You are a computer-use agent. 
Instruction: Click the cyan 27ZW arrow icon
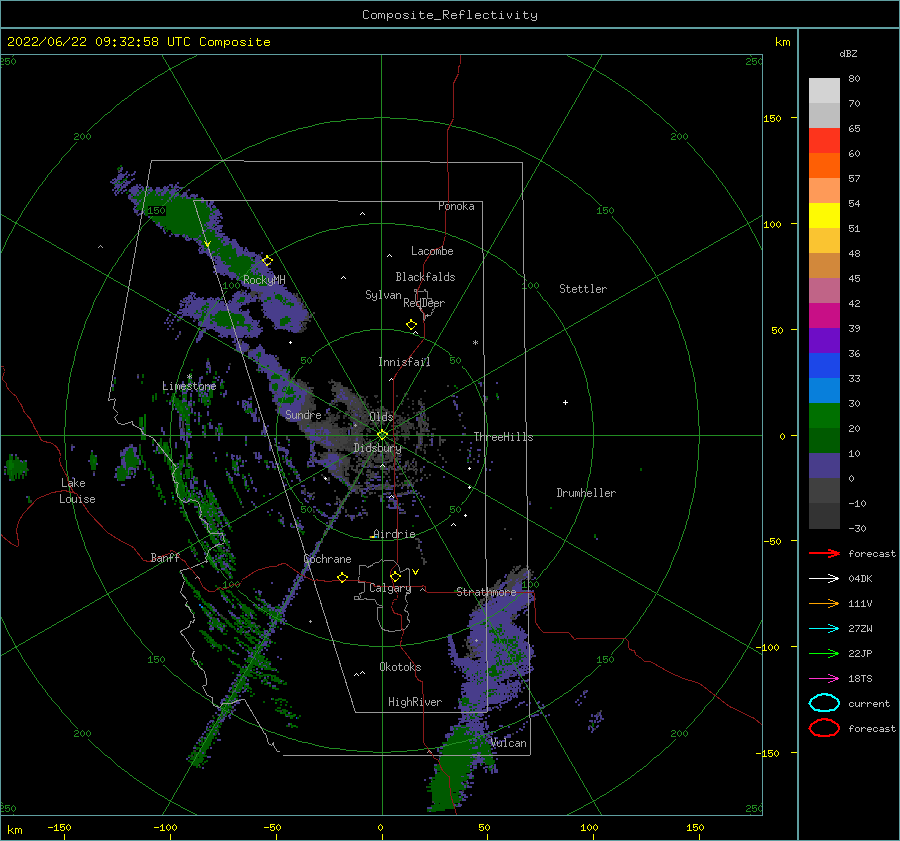coord(824,629)
